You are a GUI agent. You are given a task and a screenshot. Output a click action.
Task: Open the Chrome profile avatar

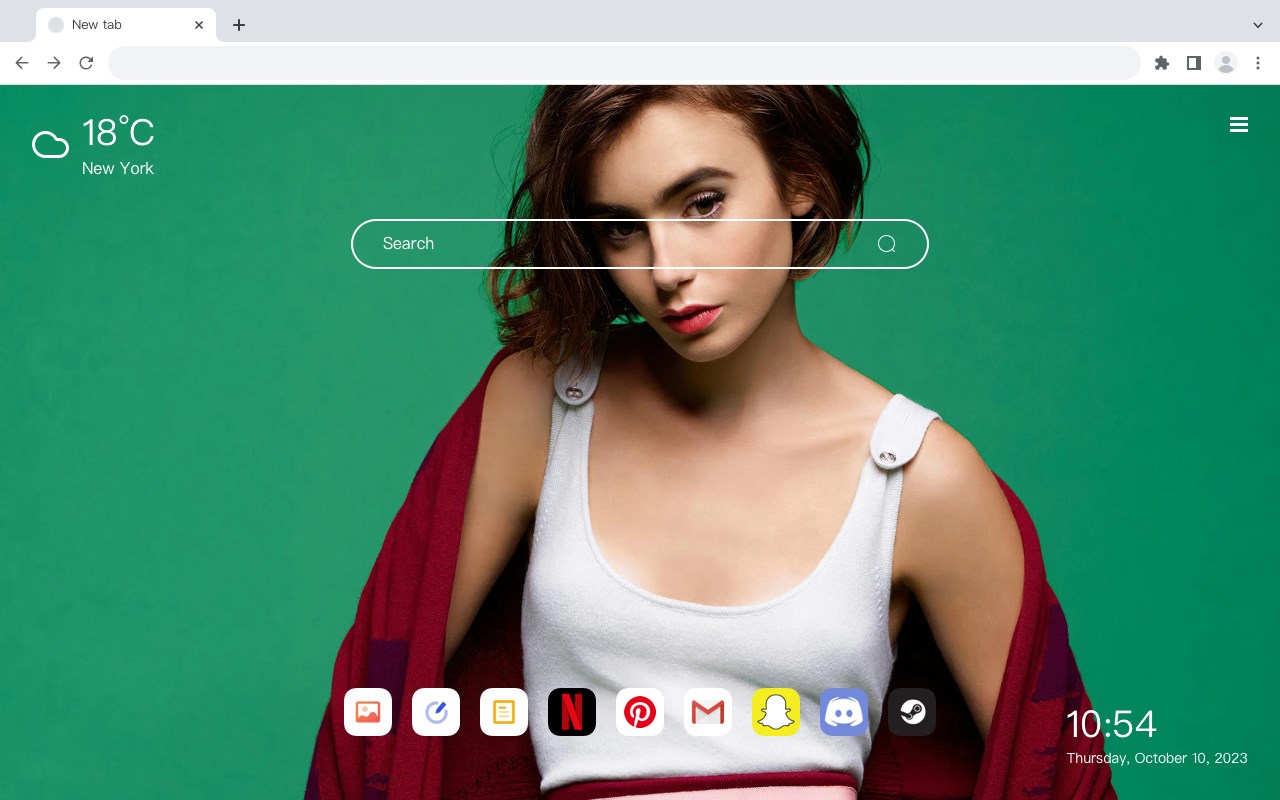(1226, 63)
